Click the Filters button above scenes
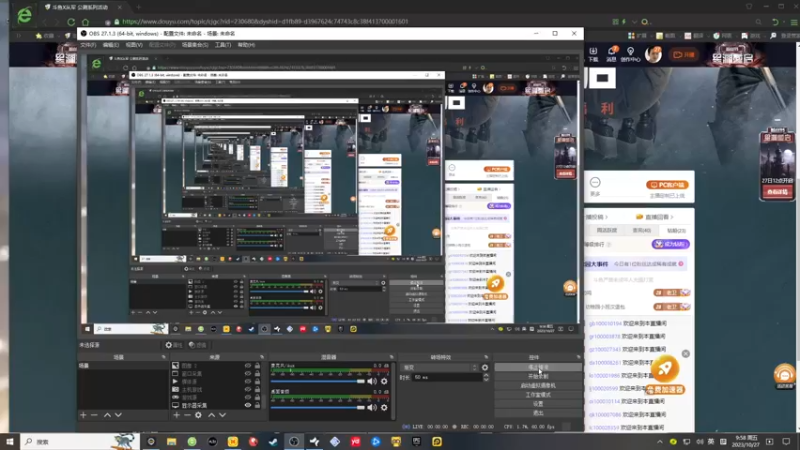The image size is (800, 450). coord(197,345)
